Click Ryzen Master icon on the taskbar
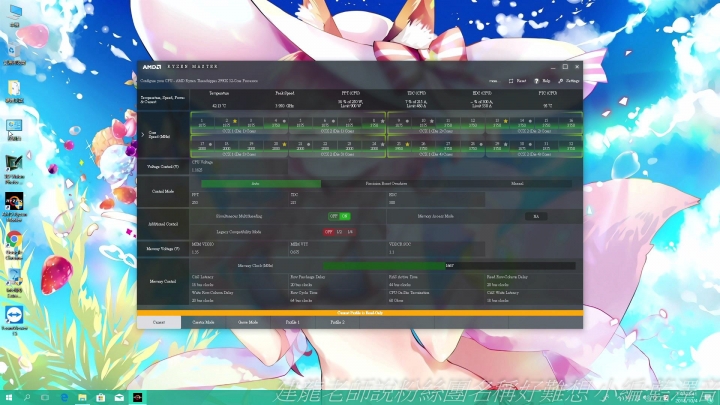720x405 pixels. (x=137, y=397)
